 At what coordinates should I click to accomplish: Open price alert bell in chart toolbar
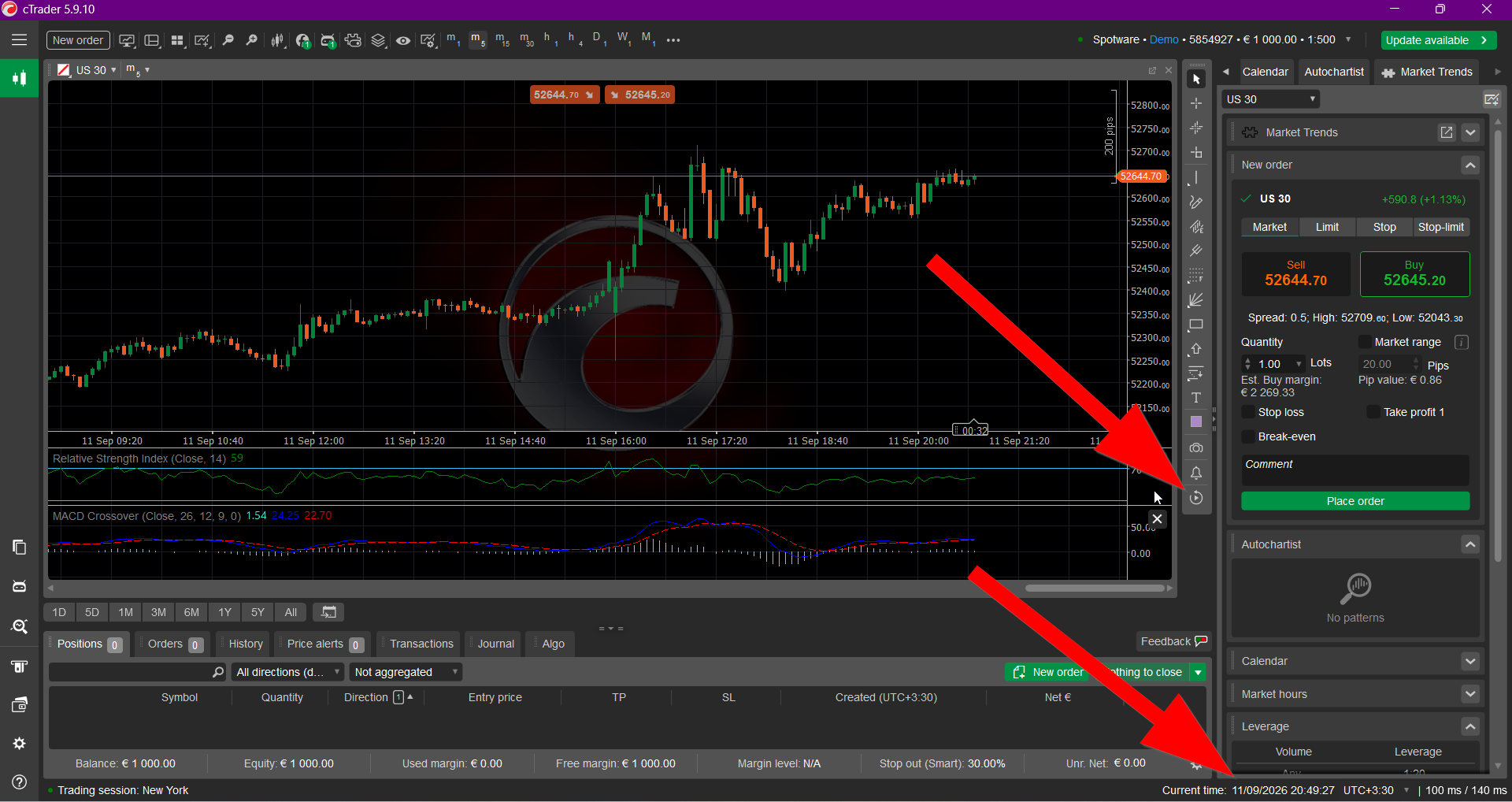coord(1196,473)
